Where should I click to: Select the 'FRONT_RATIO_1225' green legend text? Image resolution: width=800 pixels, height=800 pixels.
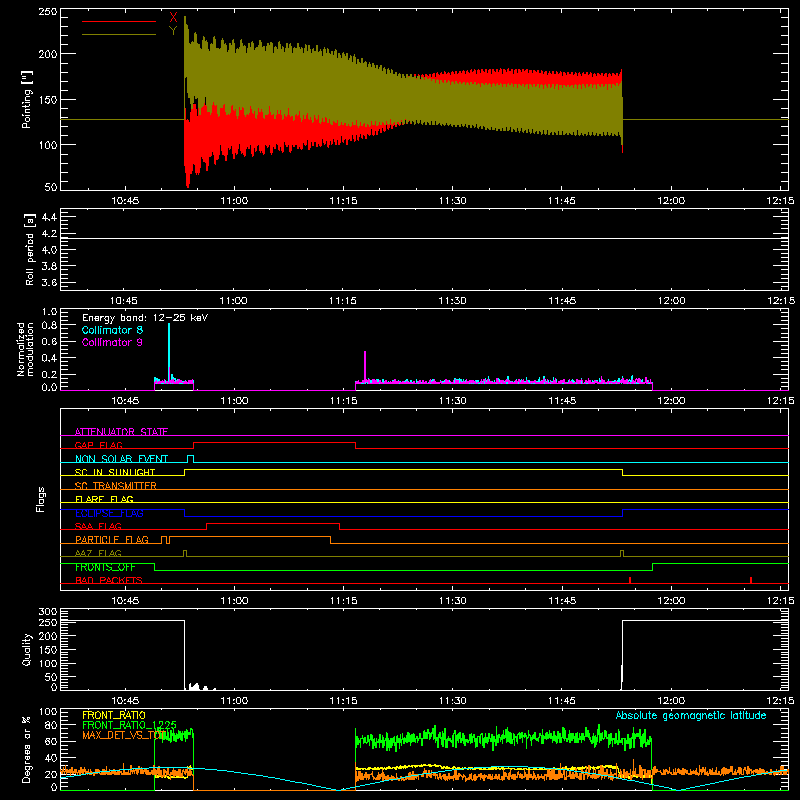129,725
